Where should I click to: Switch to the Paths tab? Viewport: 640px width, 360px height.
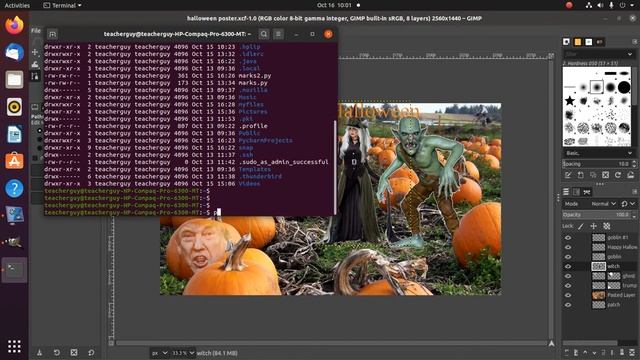coord(587,192)
